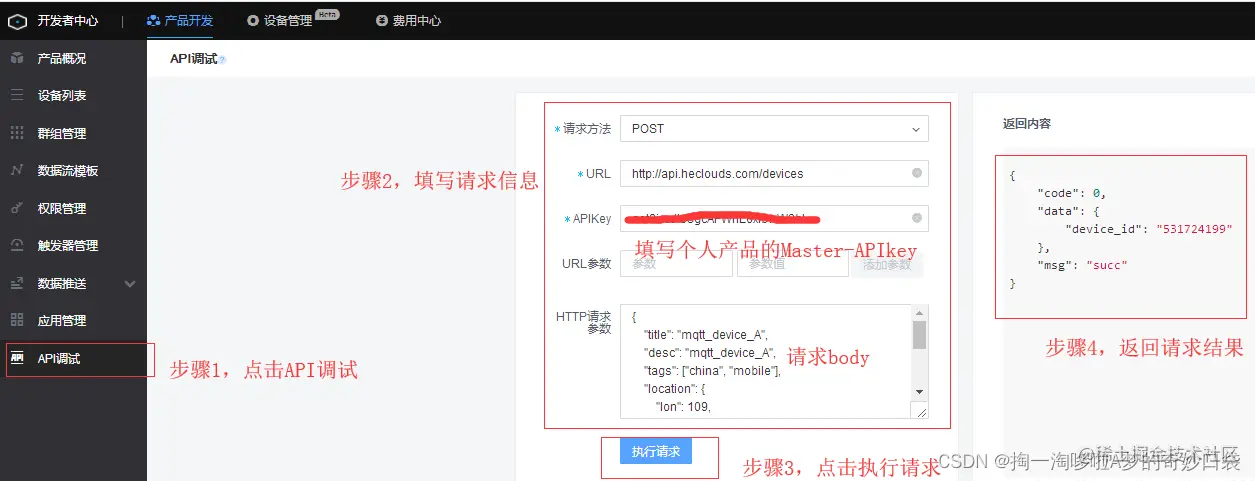Open 产品概况 in the sidebar
The image size is (1255, 481).
(x=62, y=58)
